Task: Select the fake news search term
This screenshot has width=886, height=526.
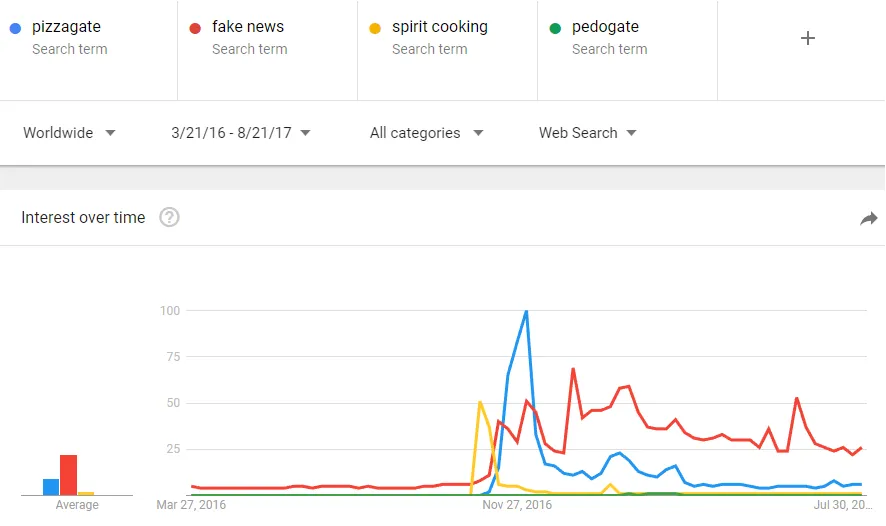Action: point(248,27)
